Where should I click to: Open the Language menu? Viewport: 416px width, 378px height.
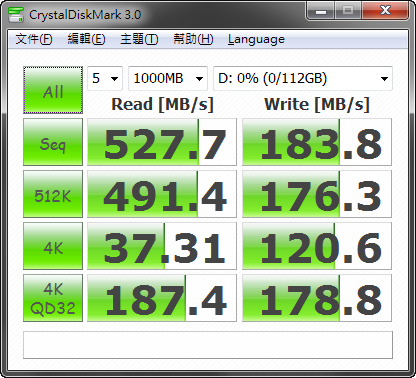(x=256, y=39)
